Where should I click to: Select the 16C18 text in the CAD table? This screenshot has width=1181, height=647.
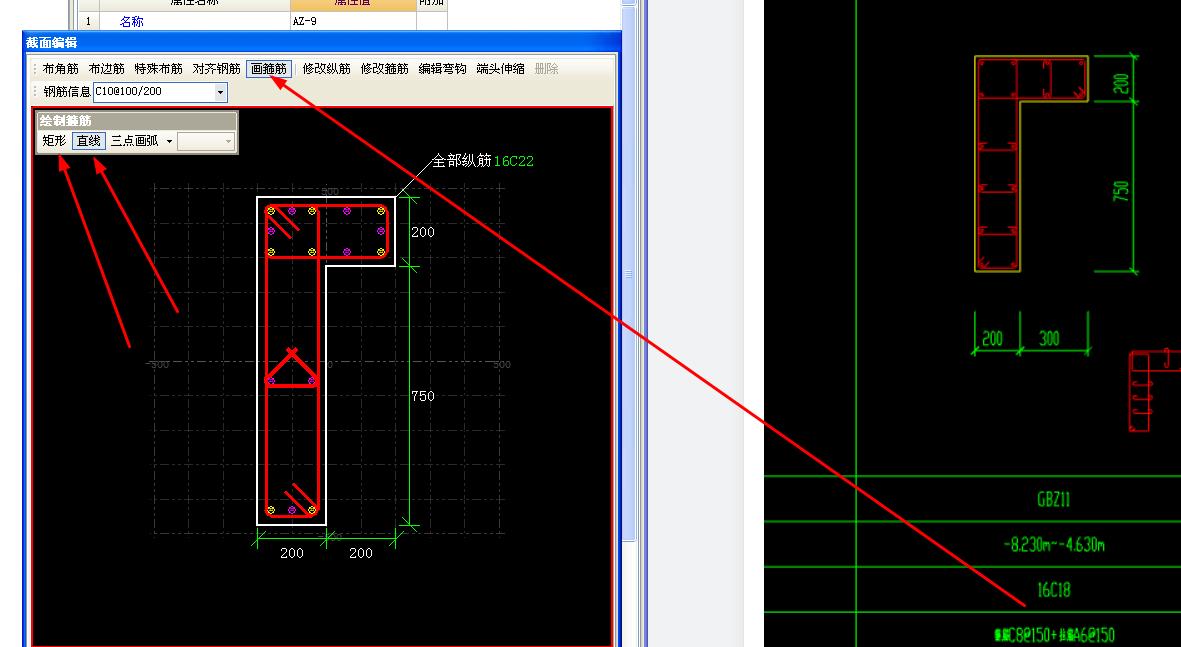[1054, 590]
